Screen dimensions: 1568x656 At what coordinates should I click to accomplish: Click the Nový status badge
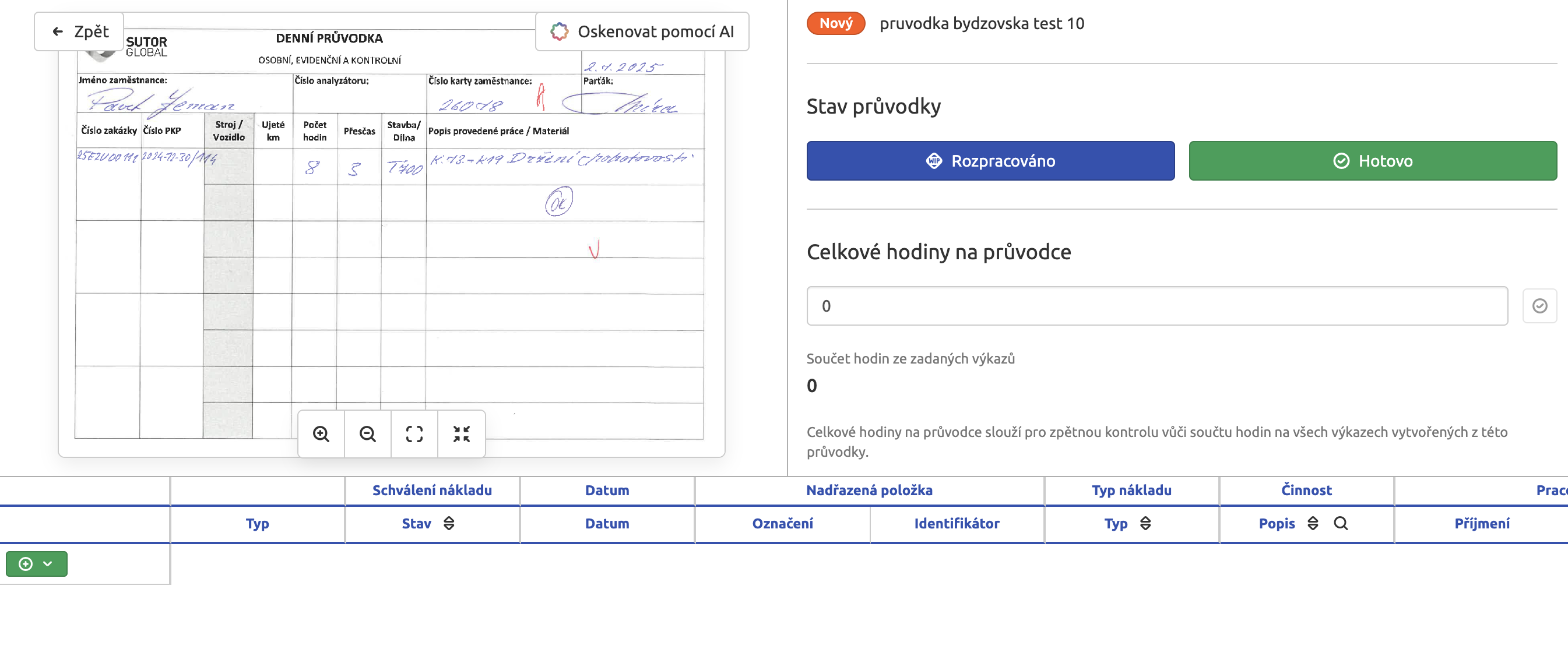(836, 24)
